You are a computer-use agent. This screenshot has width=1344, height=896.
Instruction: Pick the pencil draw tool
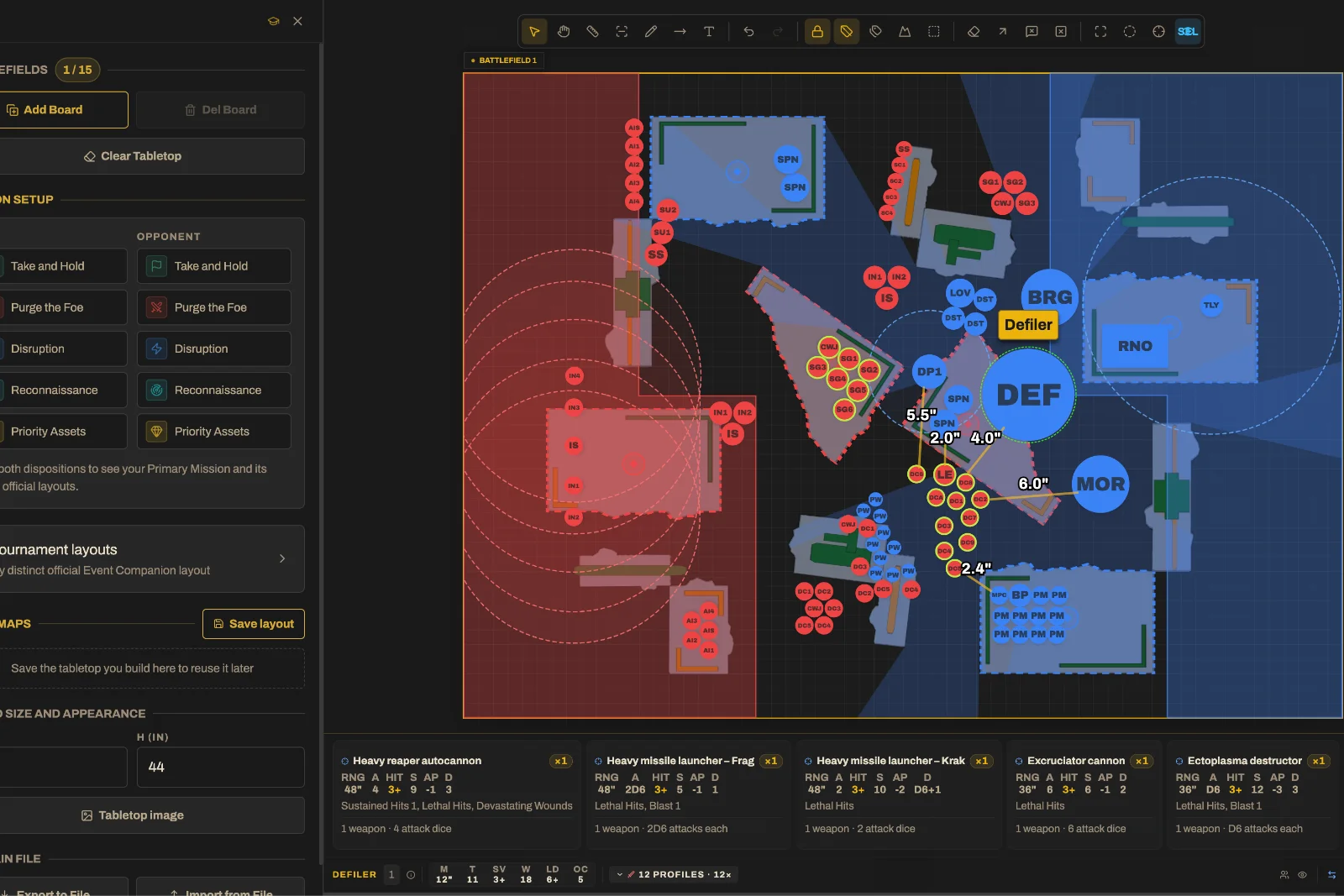click(651, 32)
